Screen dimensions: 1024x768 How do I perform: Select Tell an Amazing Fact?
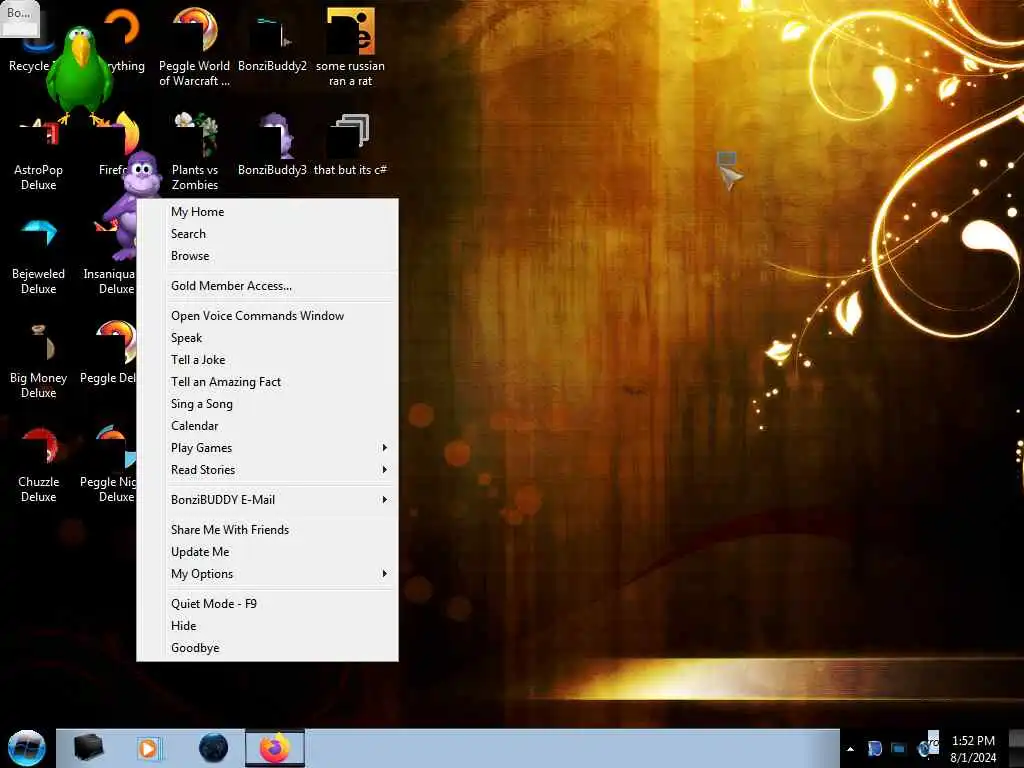pos(267,381)
